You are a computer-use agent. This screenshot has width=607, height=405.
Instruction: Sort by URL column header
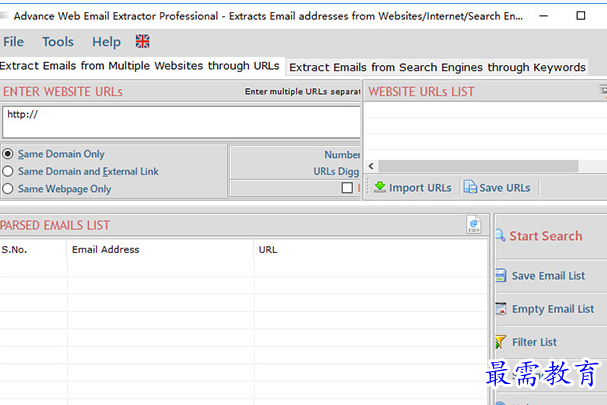click(371, 250)
